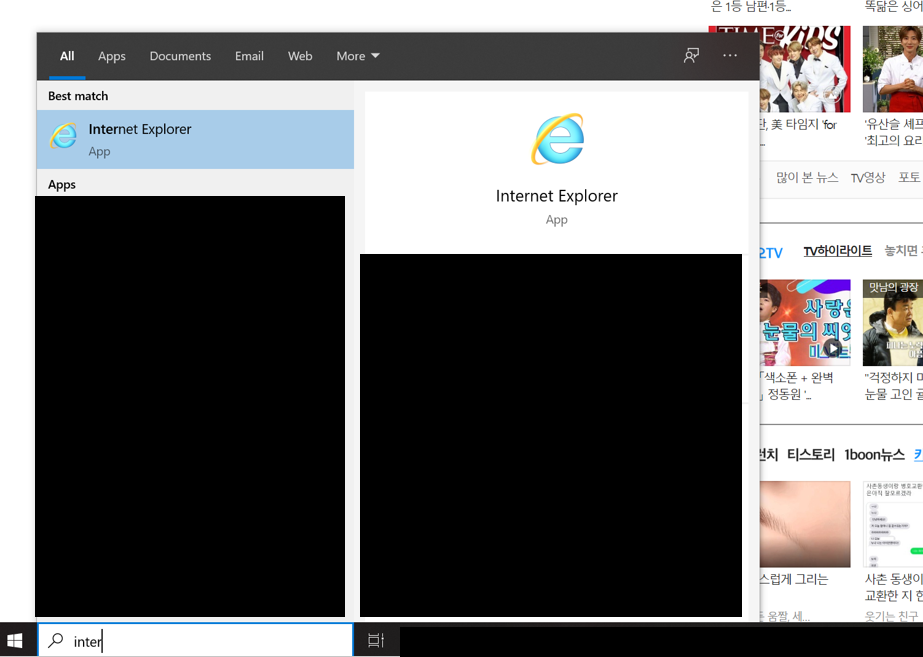Click large Internet Explorer logo in preview pane
The image size is (923, 657).
(557, 139)
